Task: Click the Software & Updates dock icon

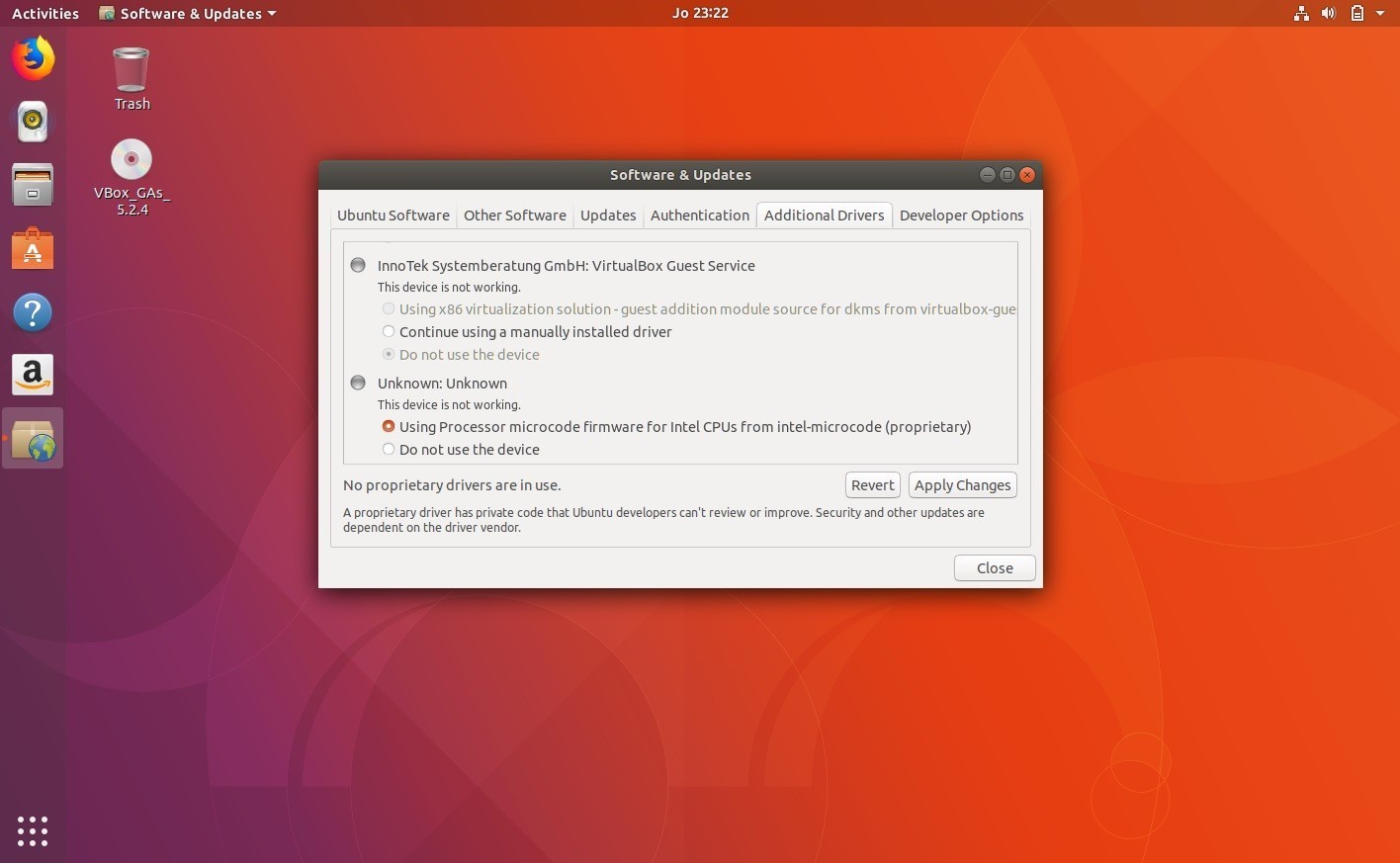Action: [33, 438]
